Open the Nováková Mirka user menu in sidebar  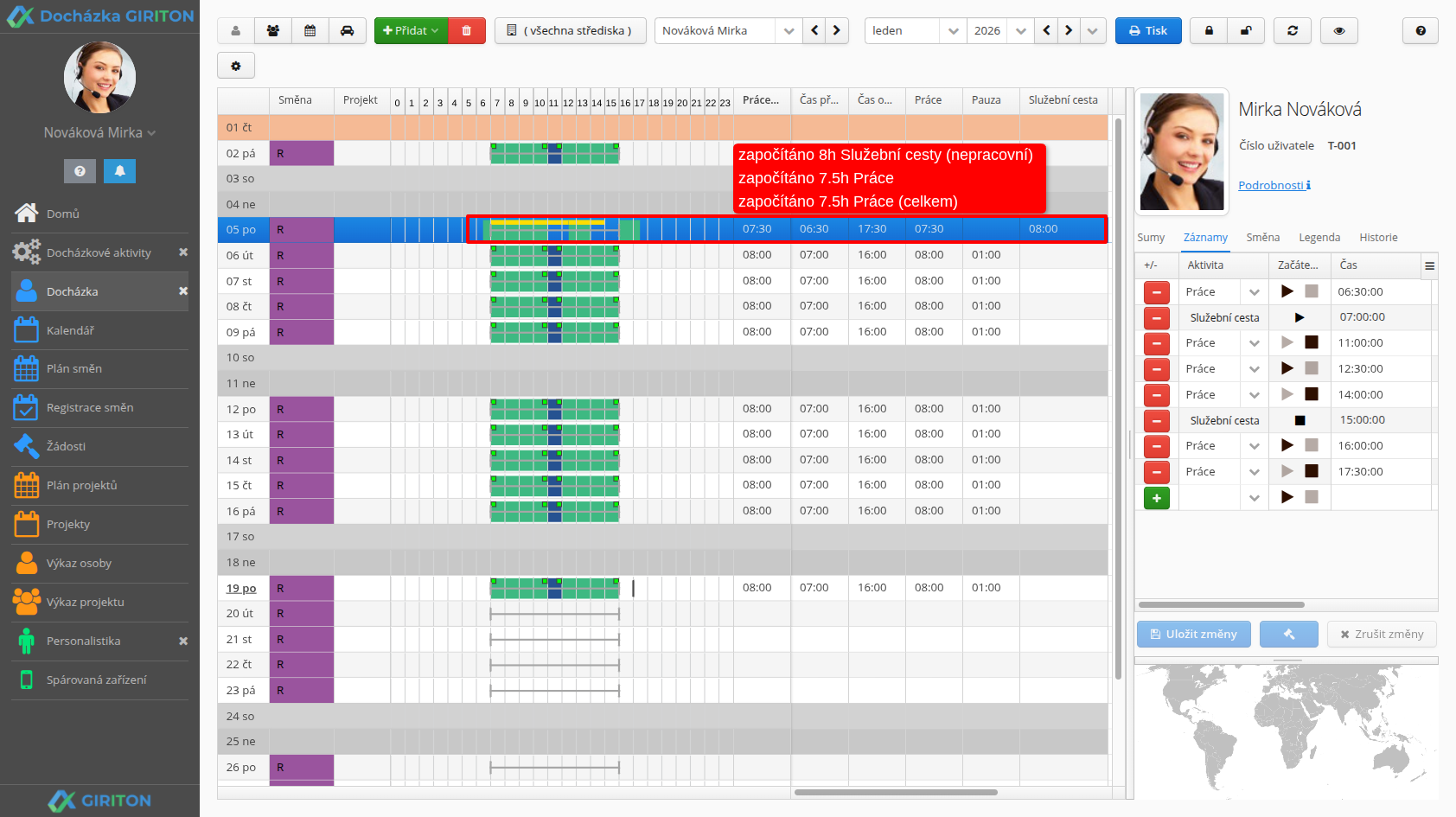click(100, 133)
